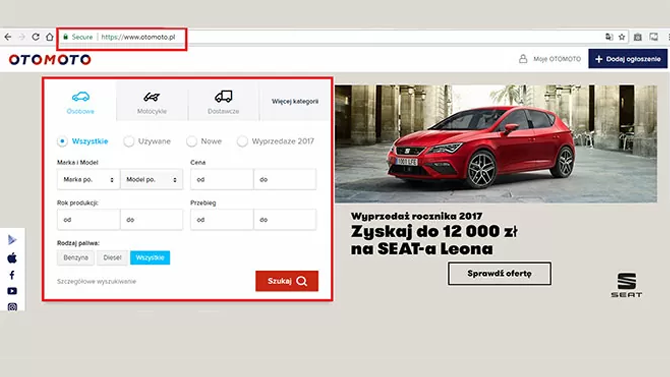Toggle the Diesel fuel filter
This screenshot has width=670, height=377.
tap(112, 258)
